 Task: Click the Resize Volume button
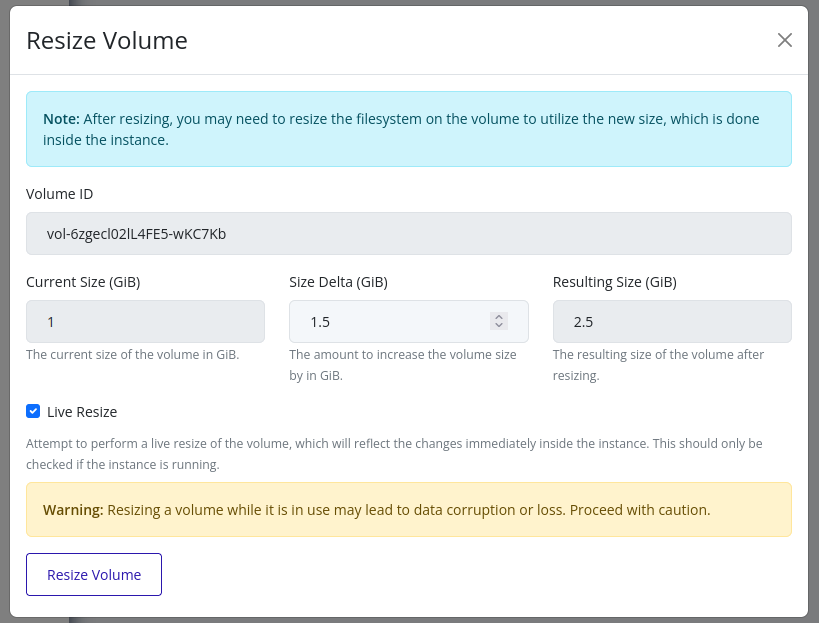tap(94, 574)
